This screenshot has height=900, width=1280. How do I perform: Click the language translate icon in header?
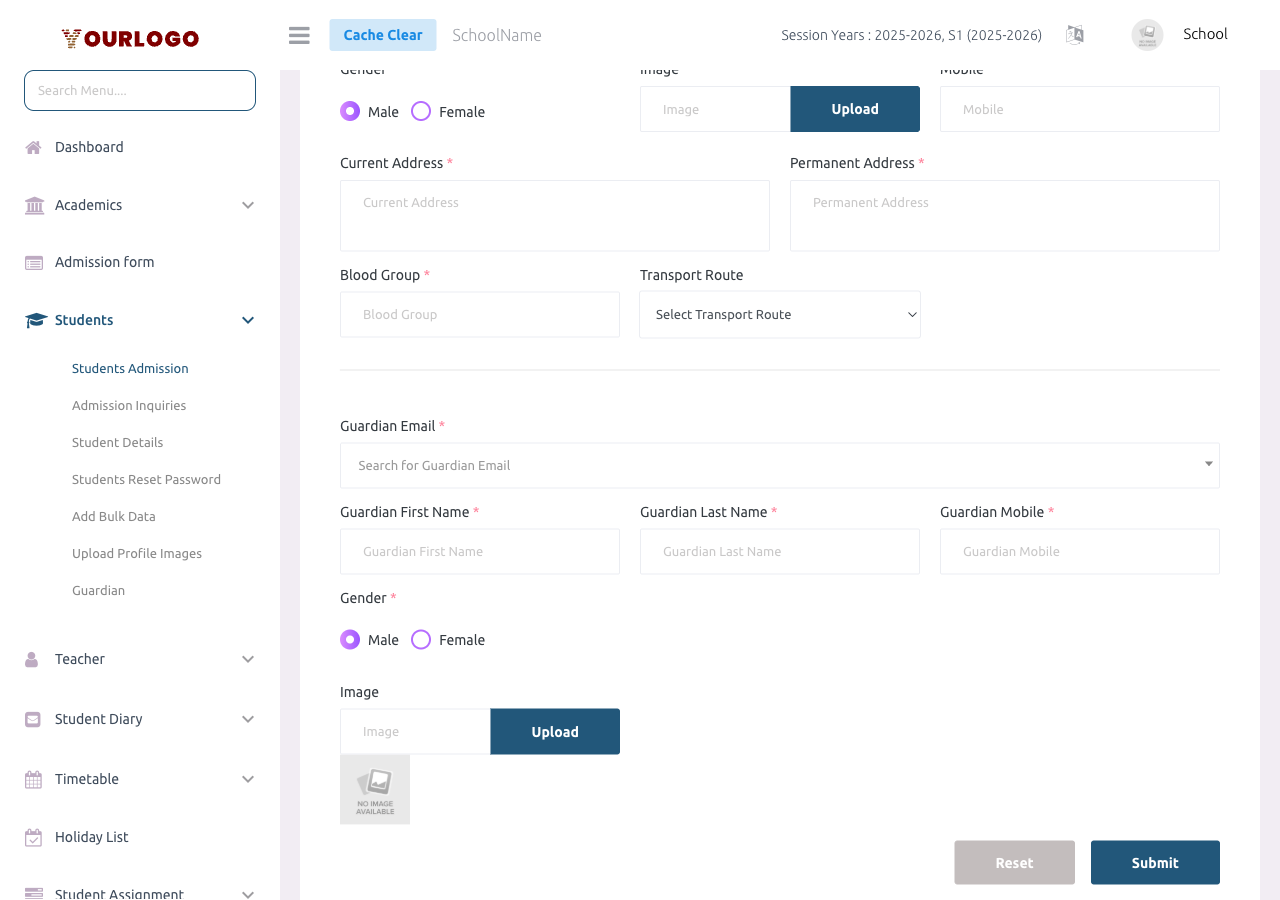tap(1075, 35)
